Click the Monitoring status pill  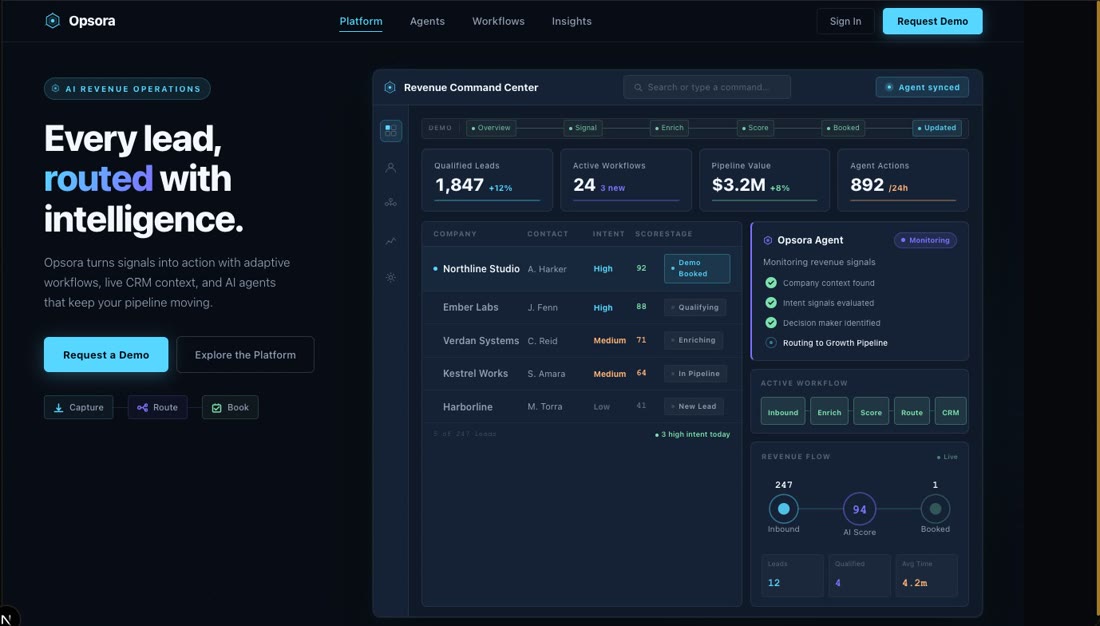[925, 240]
